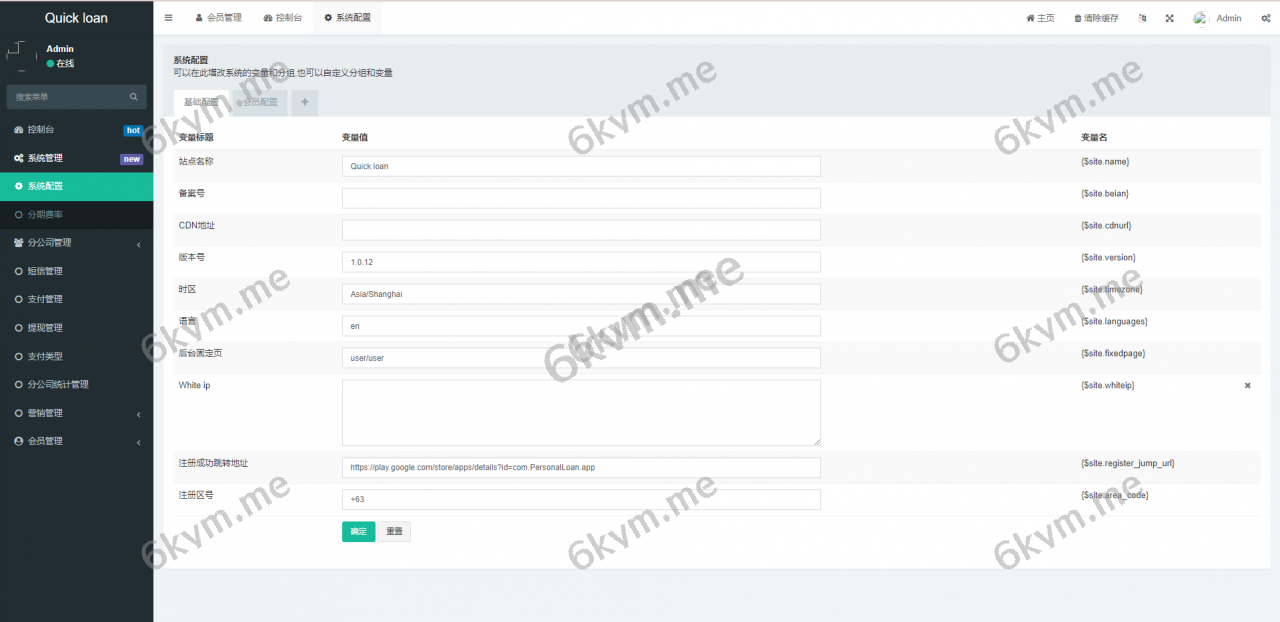Switch to the 会员配置 tab
Viewport: 1280px width, 622px height.
259,102
